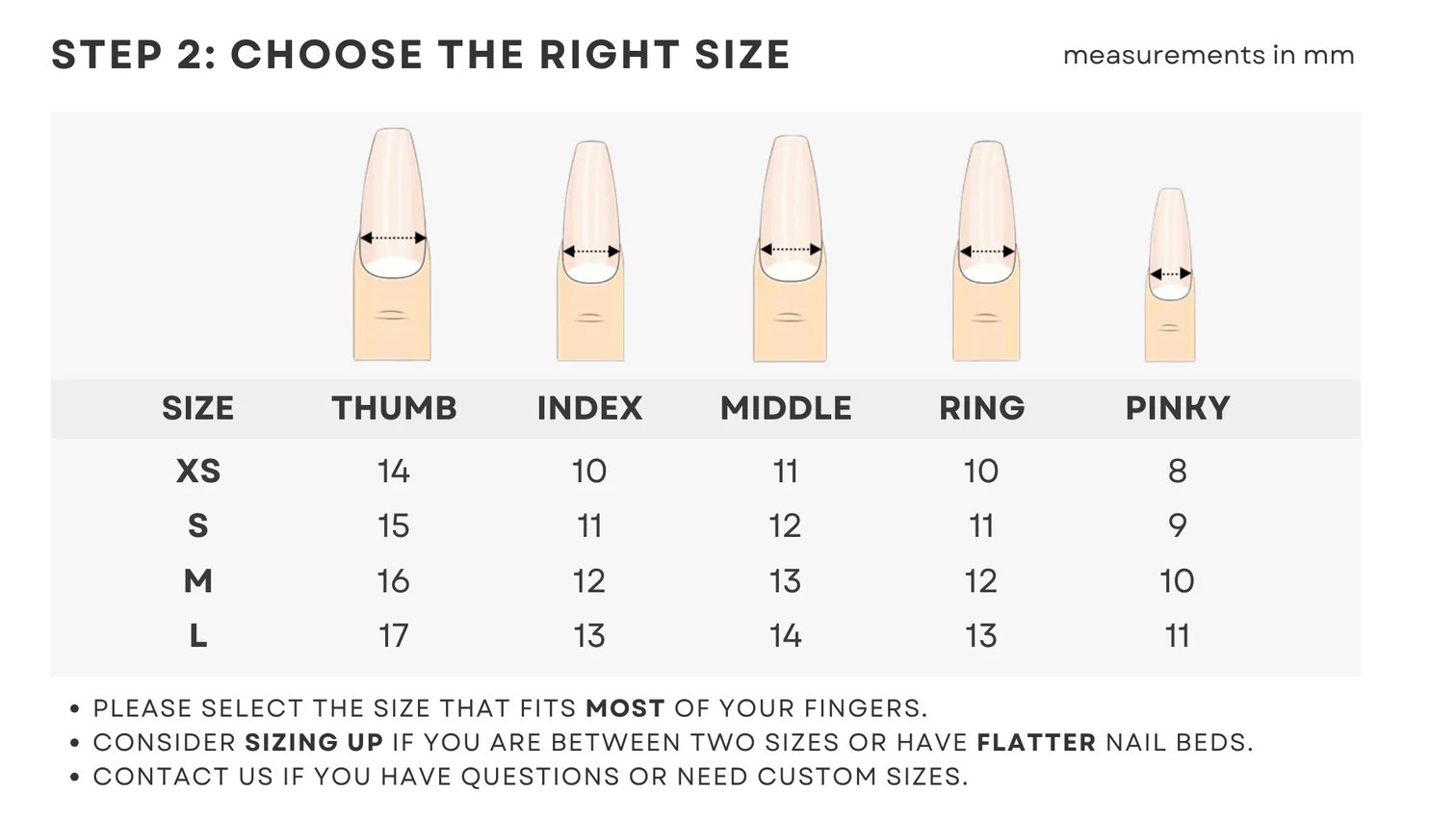Click the MIDDLE column header
Screen dimensions: 1456x819
(786, 408)
